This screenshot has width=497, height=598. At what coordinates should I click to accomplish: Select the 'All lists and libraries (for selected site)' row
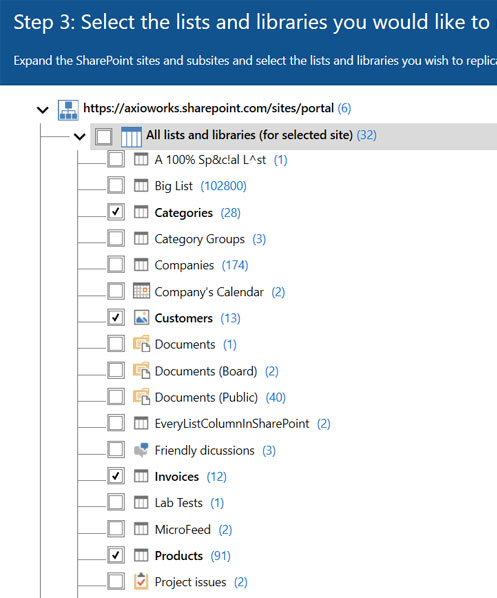293,136
